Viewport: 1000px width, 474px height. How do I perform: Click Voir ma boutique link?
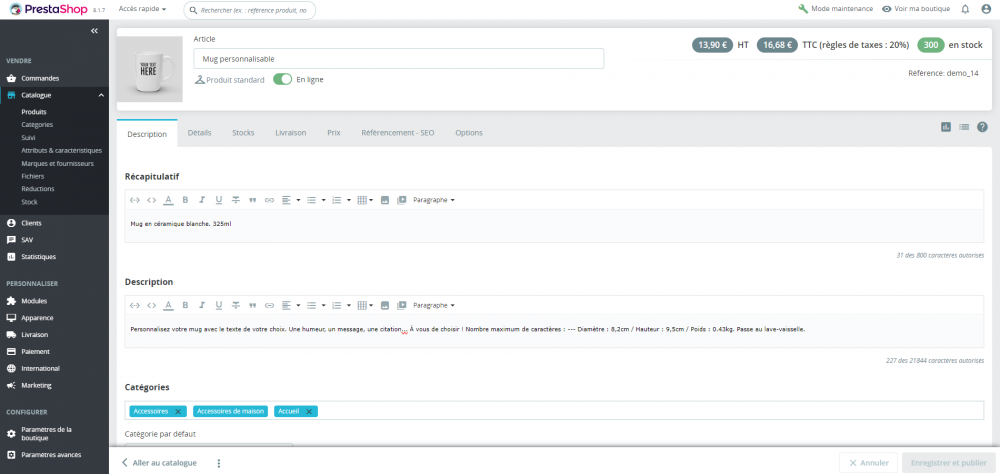pos(916,9)
